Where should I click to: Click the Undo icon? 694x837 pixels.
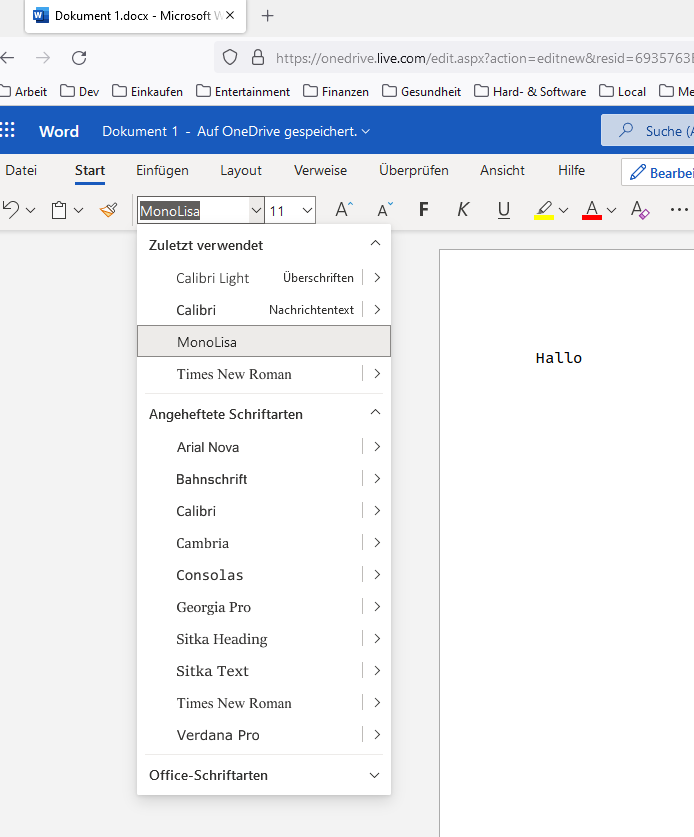[x=11, y=209]
